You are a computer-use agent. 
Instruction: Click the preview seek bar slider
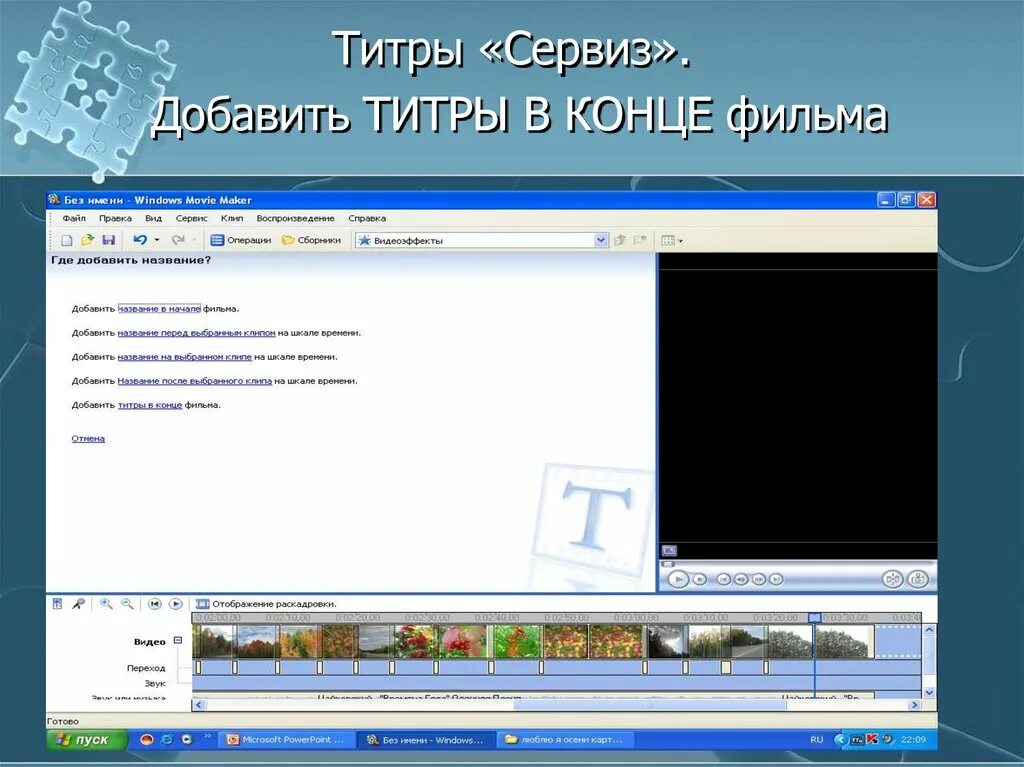point(668,564)
